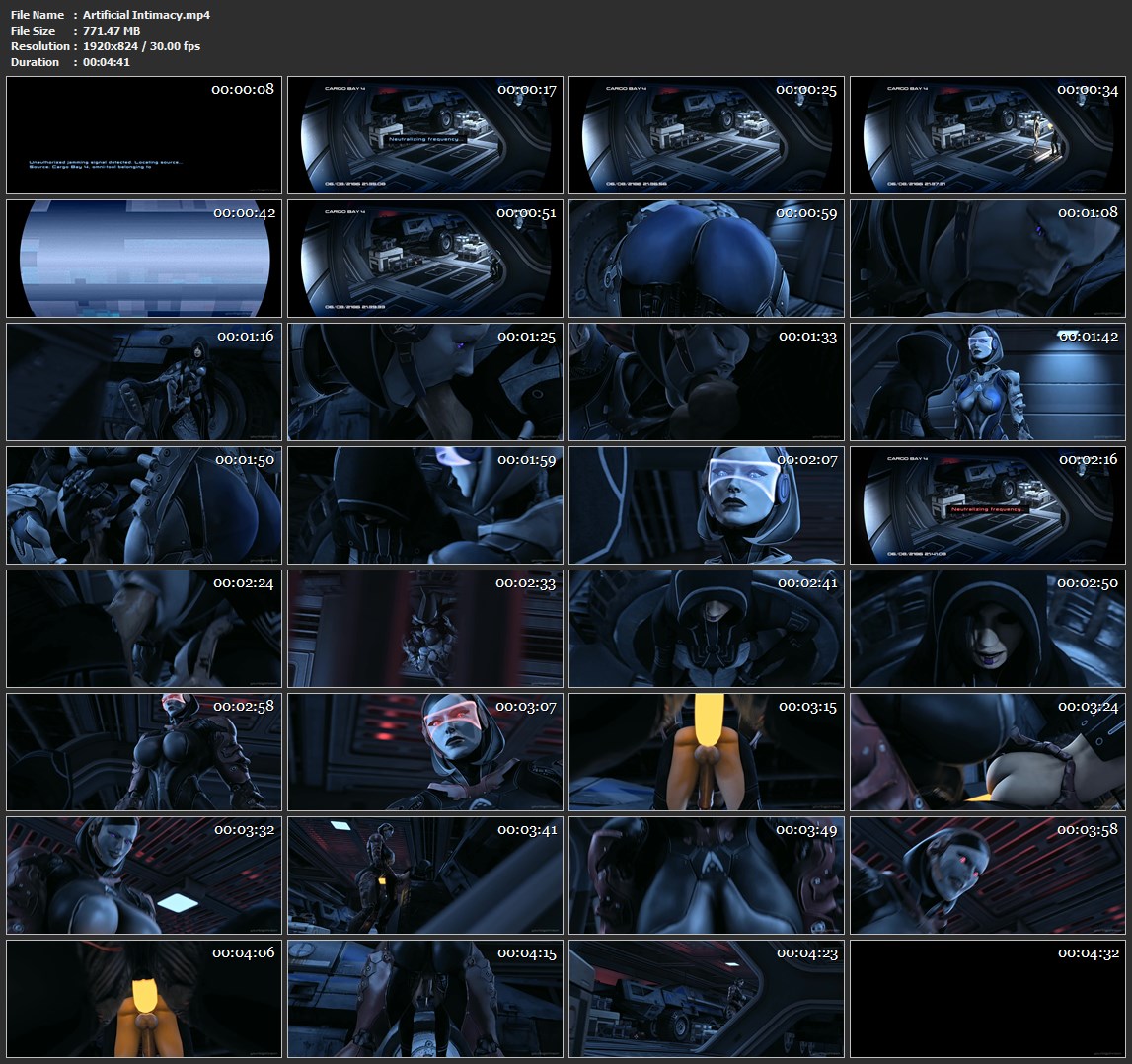Click the thumbnail at timestamp 00:03:41
The image size is (1132, 1064).
424,875
